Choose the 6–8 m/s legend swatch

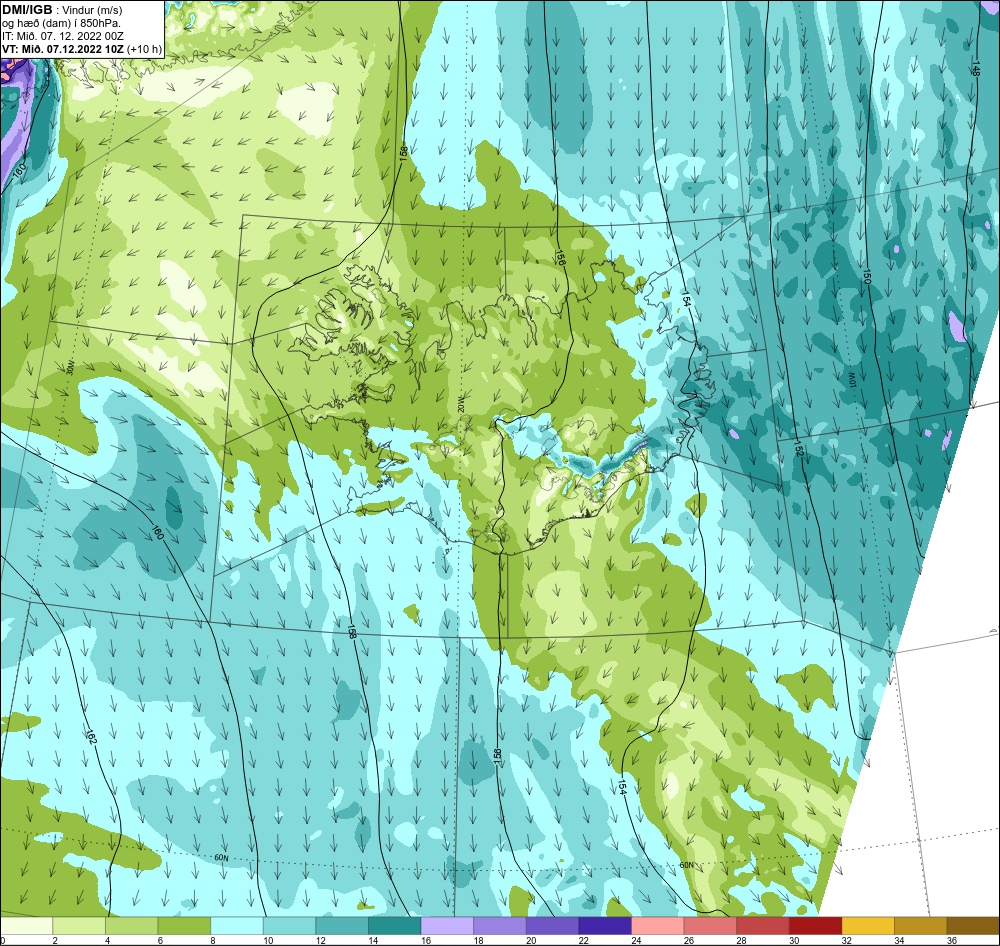point(184,926)
